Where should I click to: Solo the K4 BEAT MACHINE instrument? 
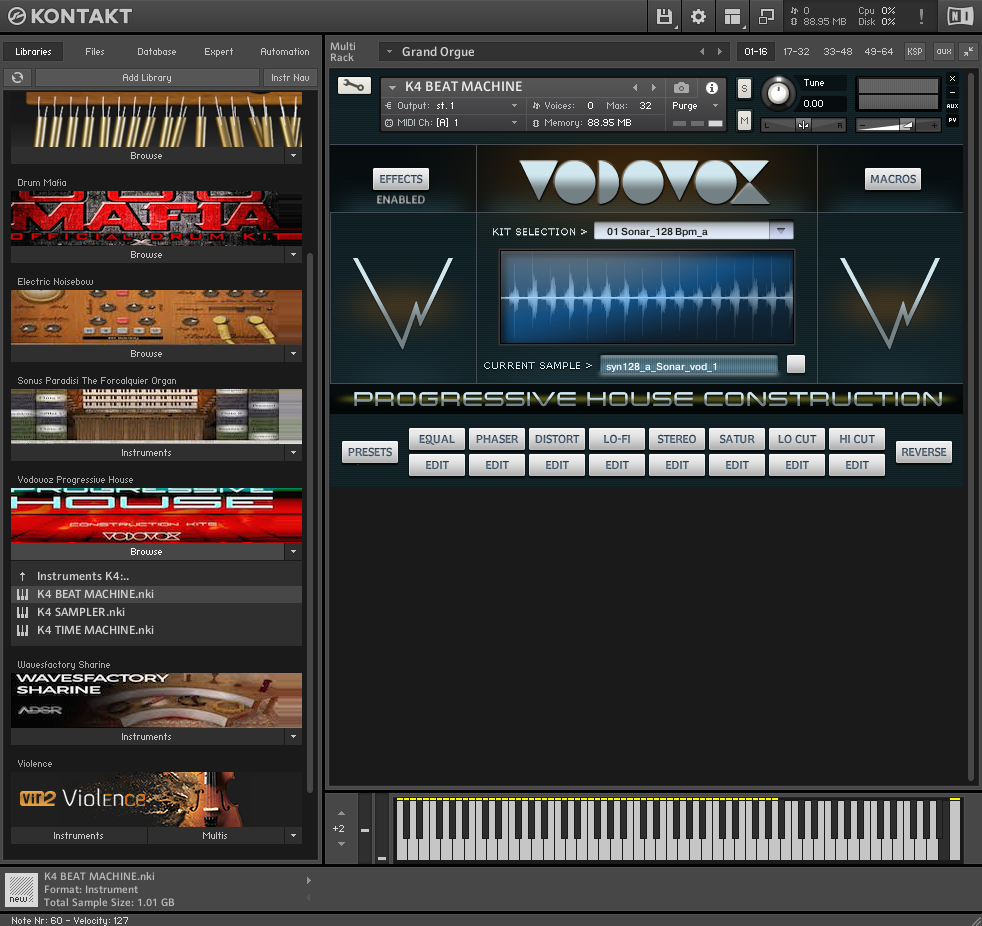click(744, 88)
